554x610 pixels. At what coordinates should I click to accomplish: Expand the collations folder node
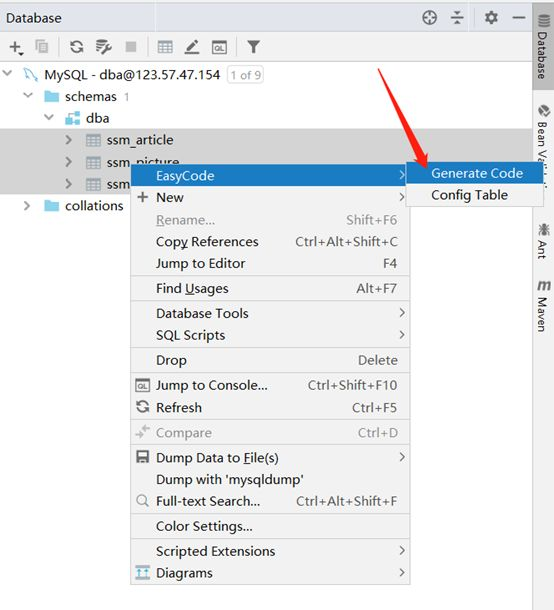tap(27, 205)
